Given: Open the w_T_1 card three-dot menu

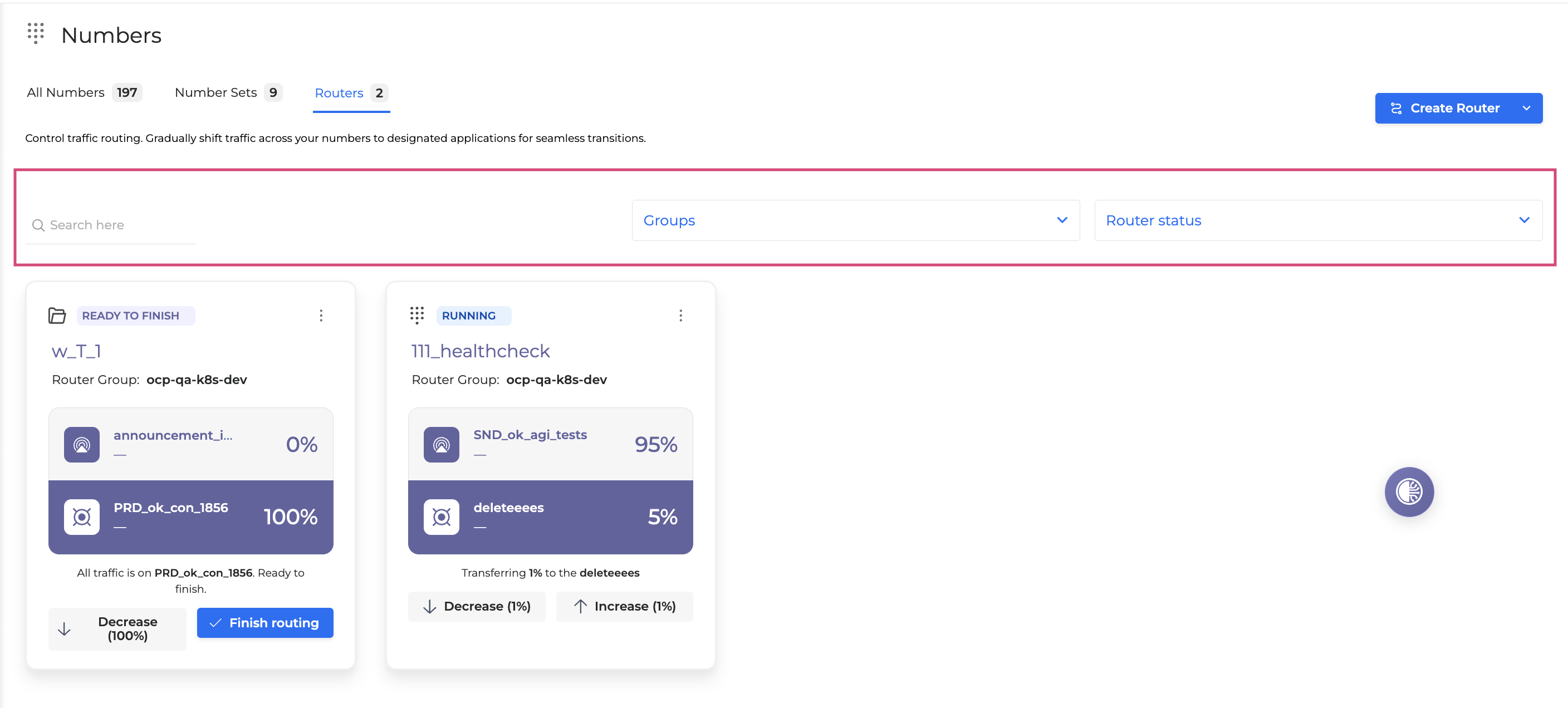Looking at the screenshot, I should (x=321, y=315).
